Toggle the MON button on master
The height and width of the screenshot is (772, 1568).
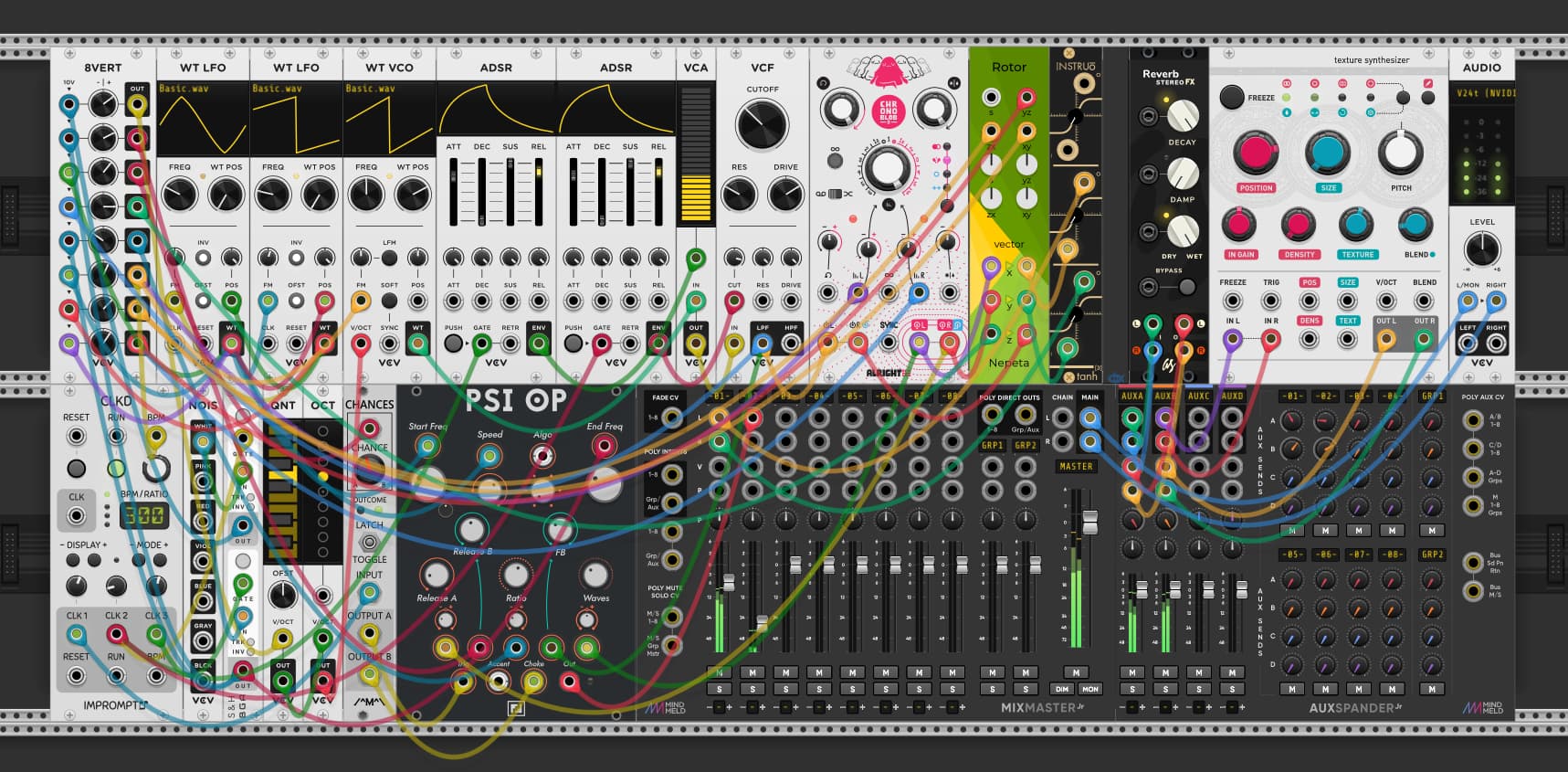click(1090, 689)
